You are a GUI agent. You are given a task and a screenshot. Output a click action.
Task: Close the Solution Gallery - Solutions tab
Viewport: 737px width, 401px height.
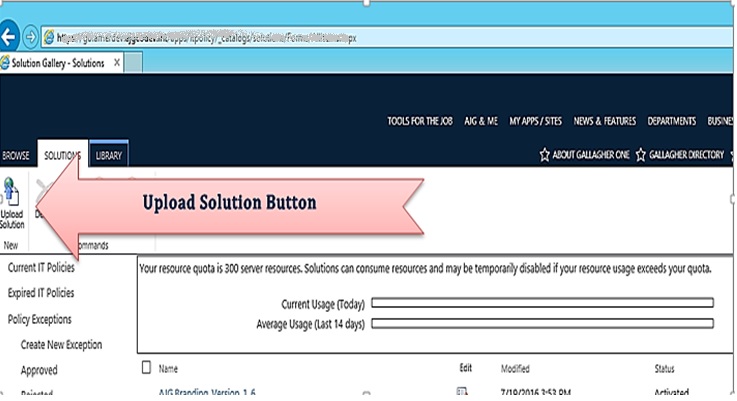[117, 63]
